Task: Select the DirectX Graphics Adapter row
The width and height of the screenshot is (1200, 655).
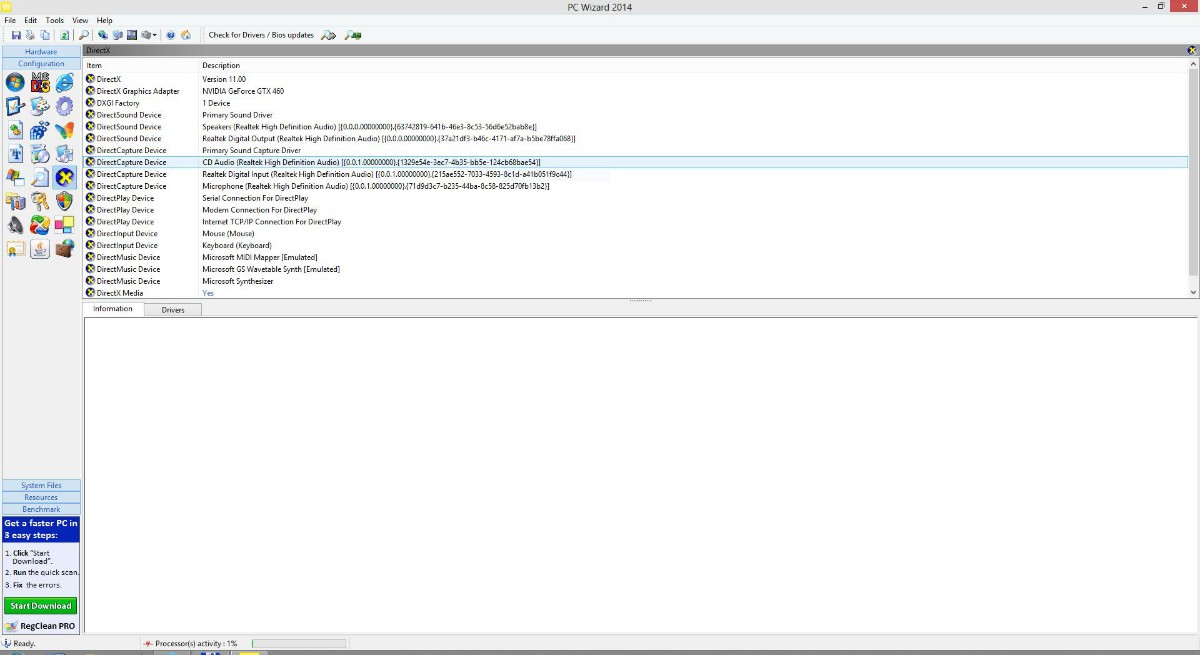Action: [636, 91]
